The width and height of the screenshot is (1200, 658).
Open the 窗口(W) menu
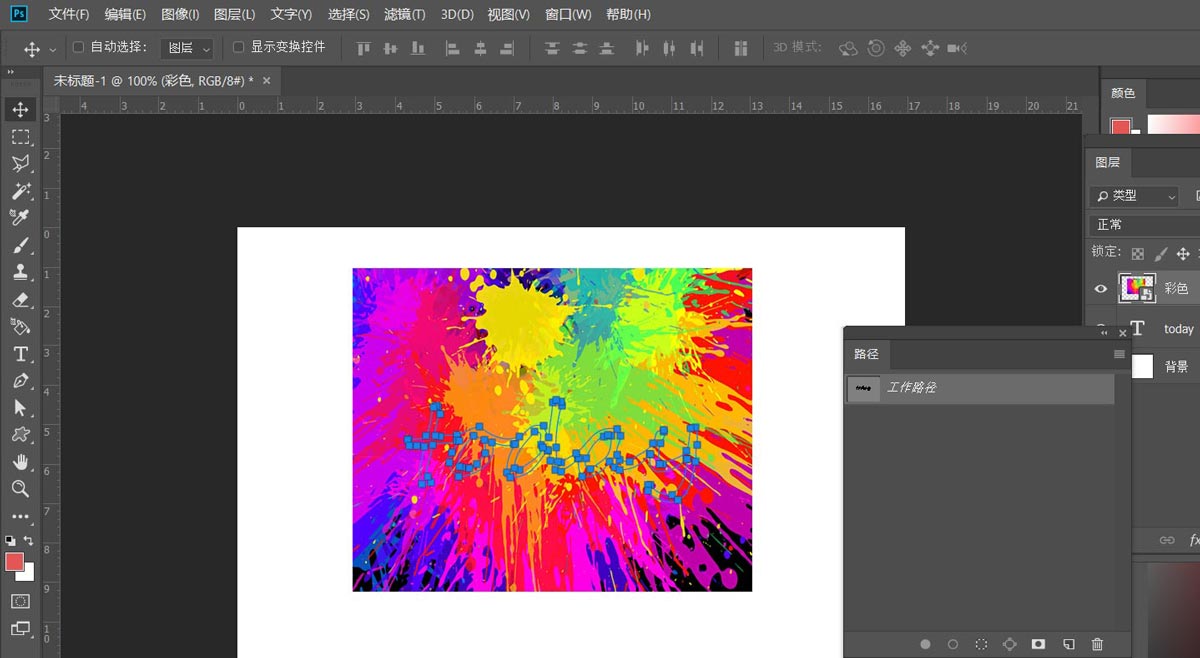568,15
